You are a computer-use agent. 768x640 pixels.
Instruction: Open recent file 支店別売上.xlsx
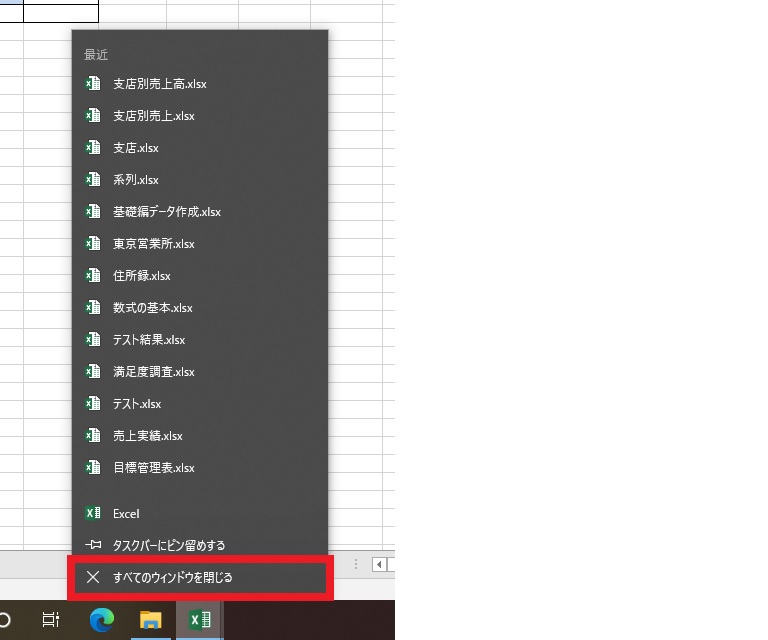coord(200,116)
